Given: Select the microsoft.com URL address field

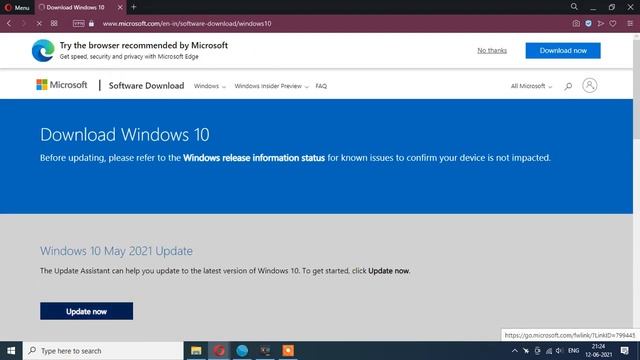Looking at the screenshot, I should tap(187, 24).
